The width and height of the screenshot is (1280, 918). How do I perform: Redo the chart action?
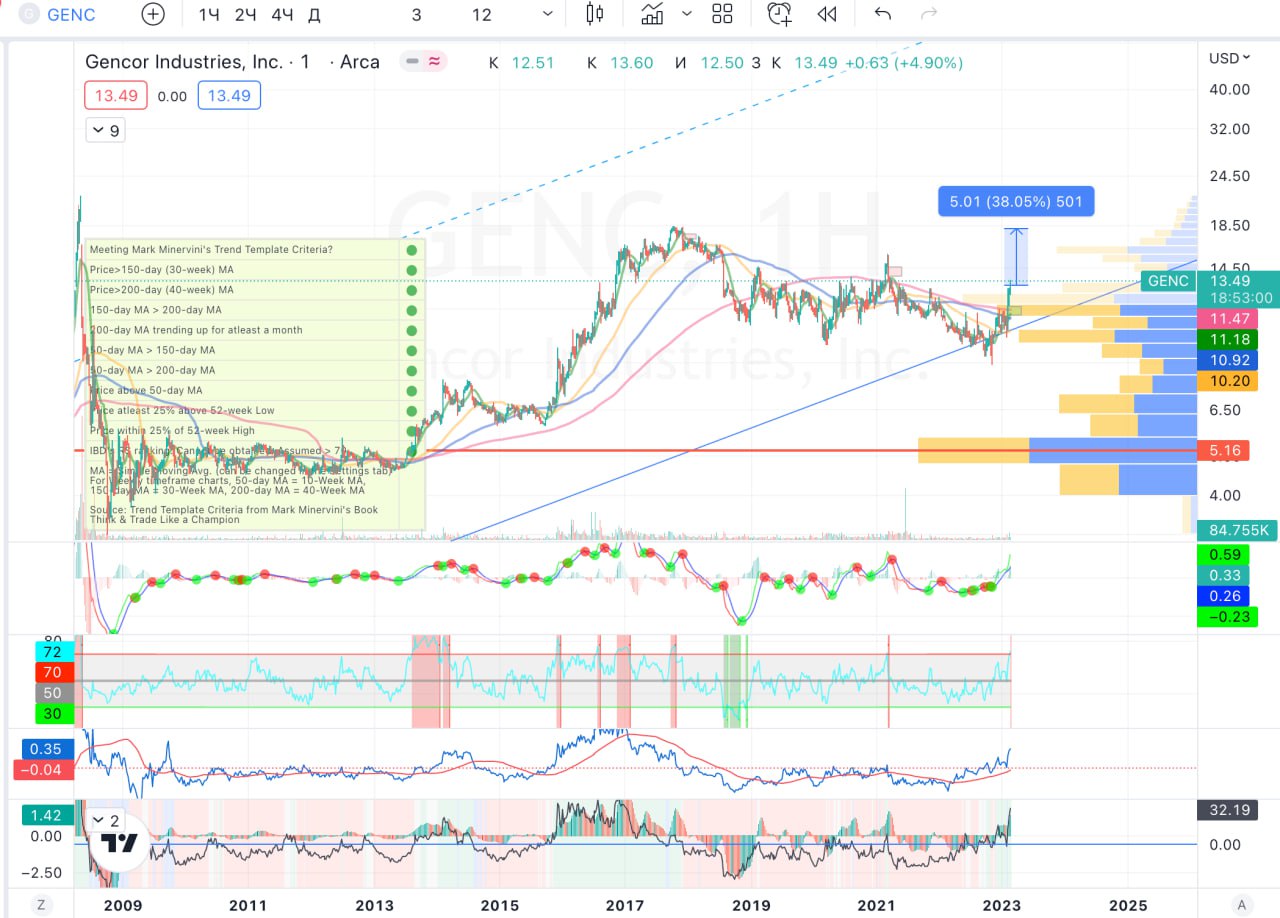pos(929,14)
